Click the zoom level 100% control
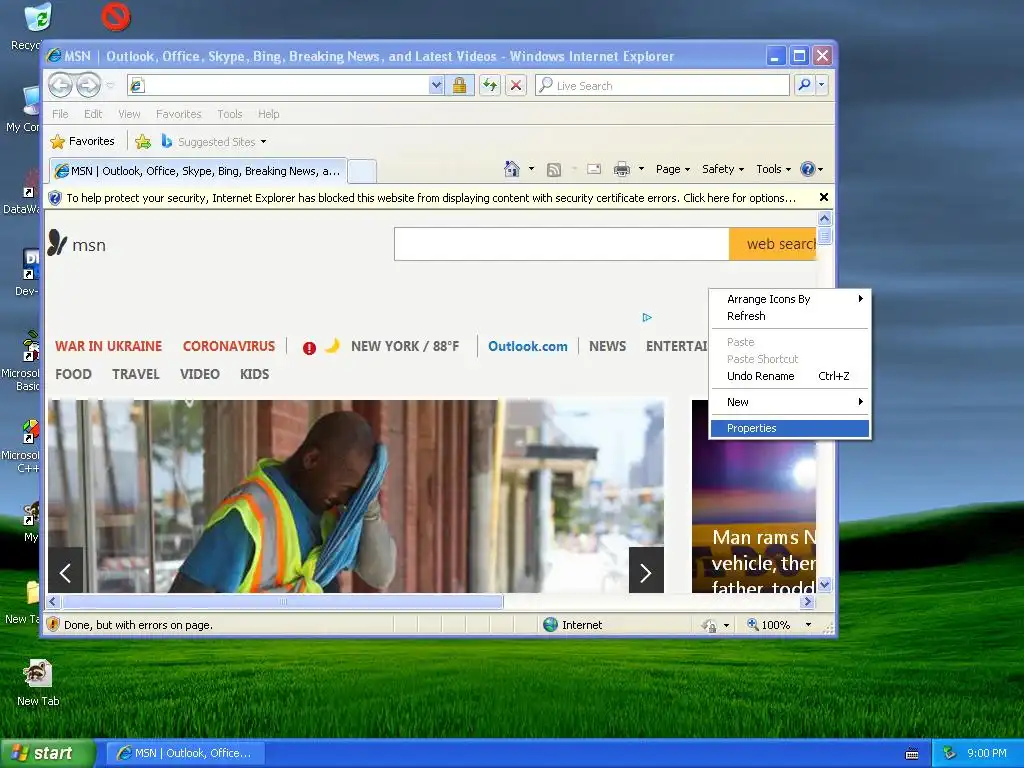 coord(780,625)
